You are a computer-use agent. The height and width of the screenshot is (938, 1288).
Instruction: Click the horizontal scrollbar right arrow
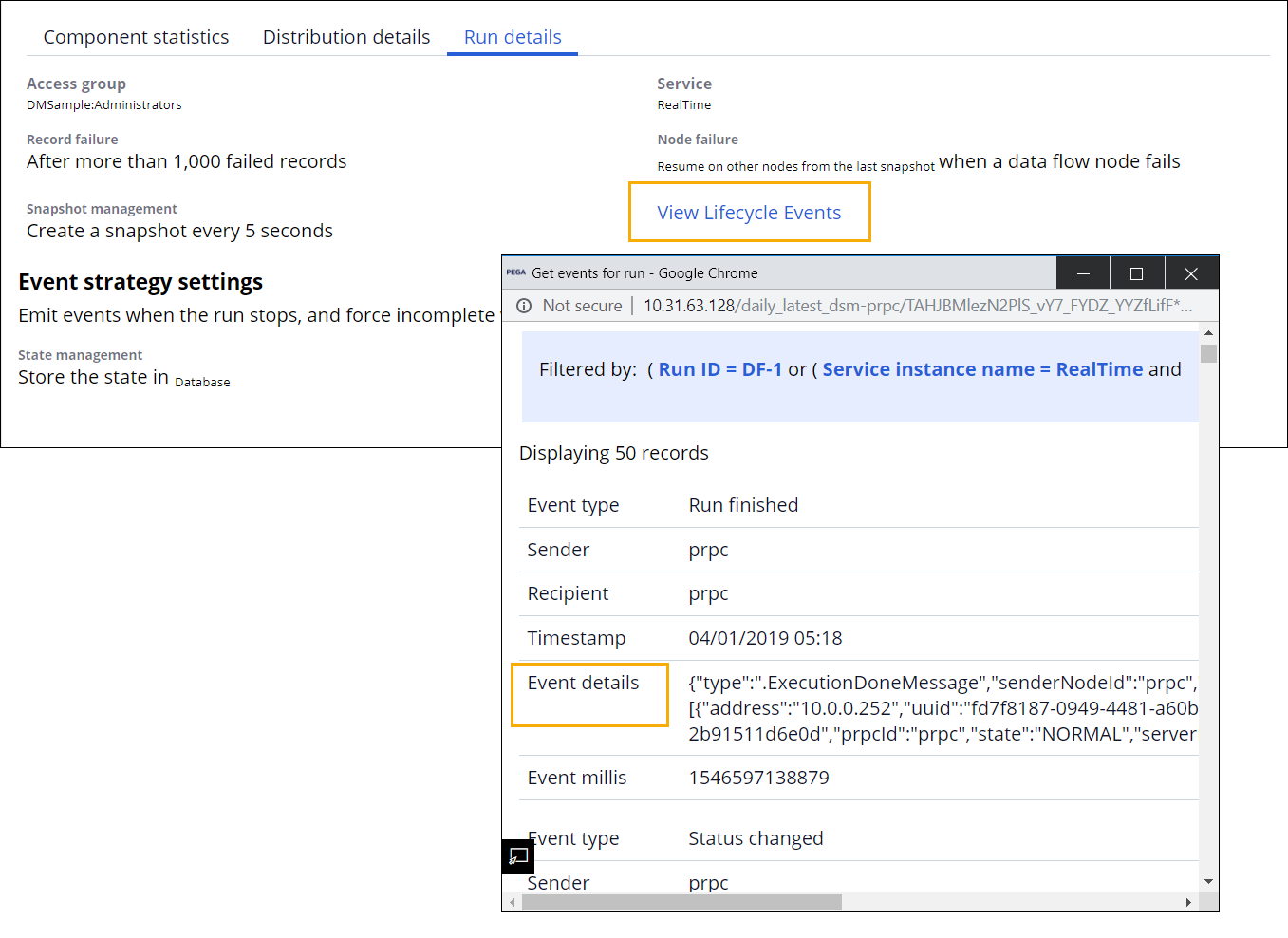(1188, 902)
